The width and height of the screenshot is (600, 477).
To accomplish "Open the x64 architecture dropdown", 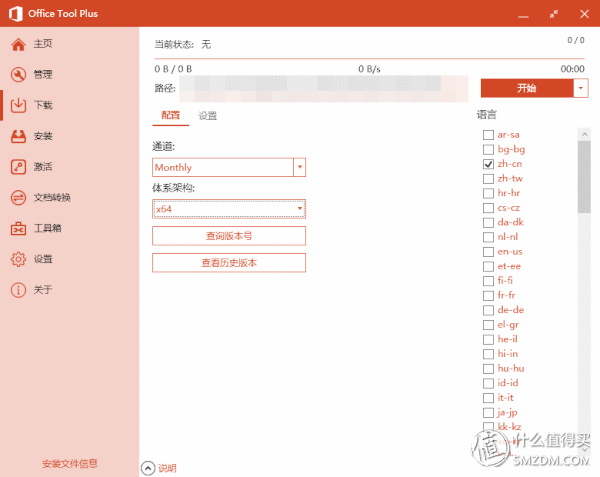I will [229, 209].
